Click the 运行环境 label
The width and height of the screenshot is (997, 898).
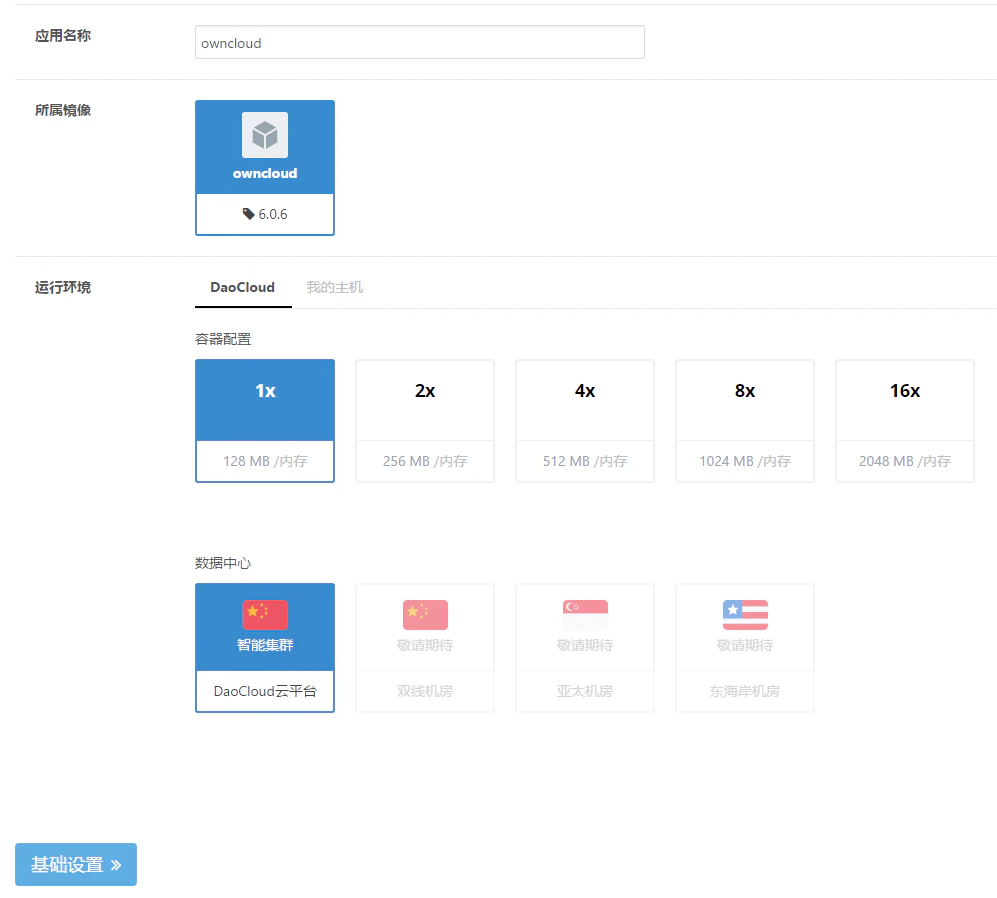[x=63, y=287]
